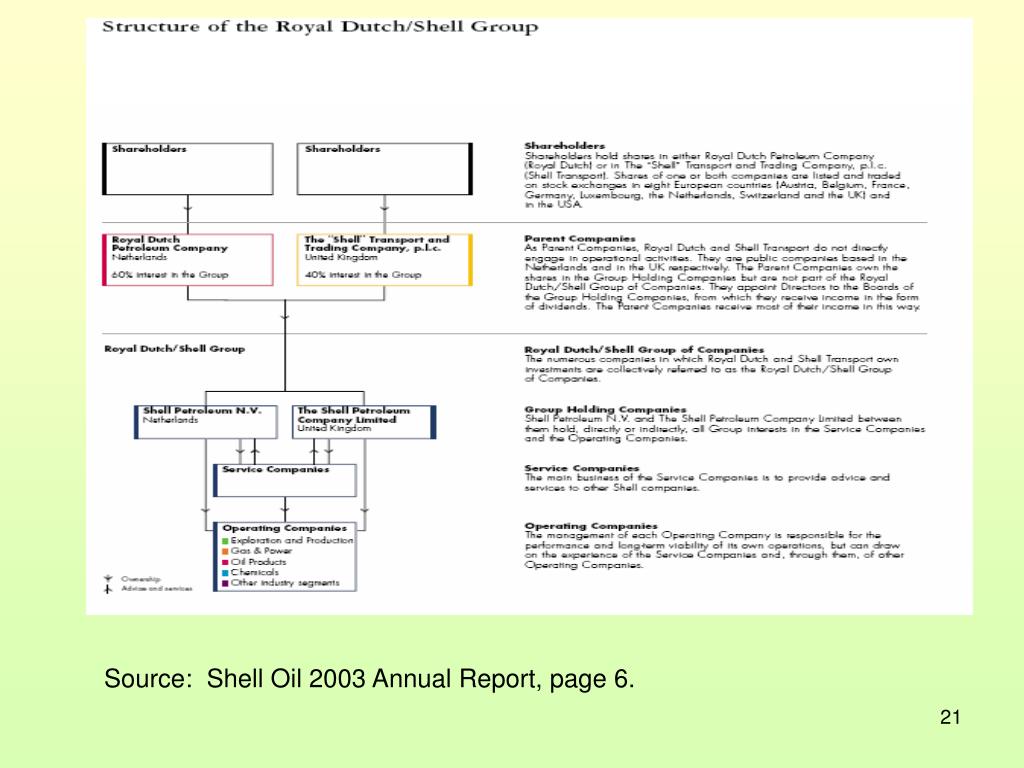Click the Service Companies box
Viewport: 1024px width, 768px height.
pyautogui.click(x=285, y=481)
